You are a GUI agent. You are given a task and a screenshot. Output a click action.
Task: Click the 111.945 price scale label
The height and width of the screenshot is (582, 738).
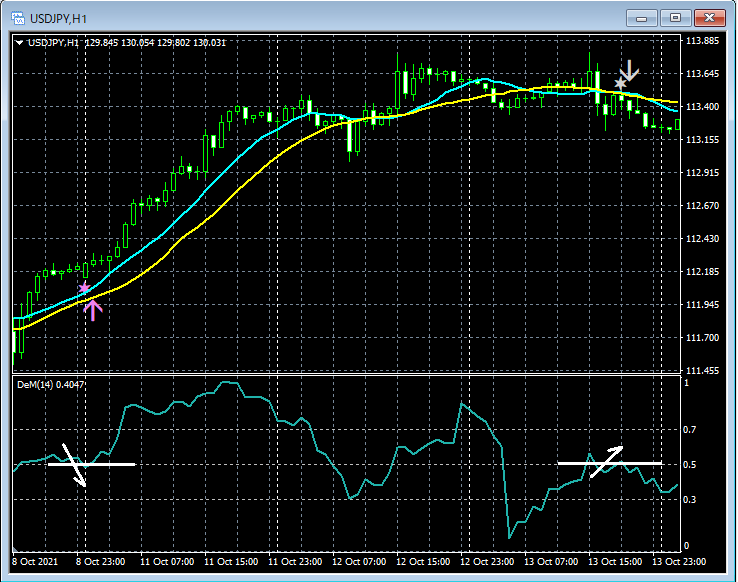702,304
